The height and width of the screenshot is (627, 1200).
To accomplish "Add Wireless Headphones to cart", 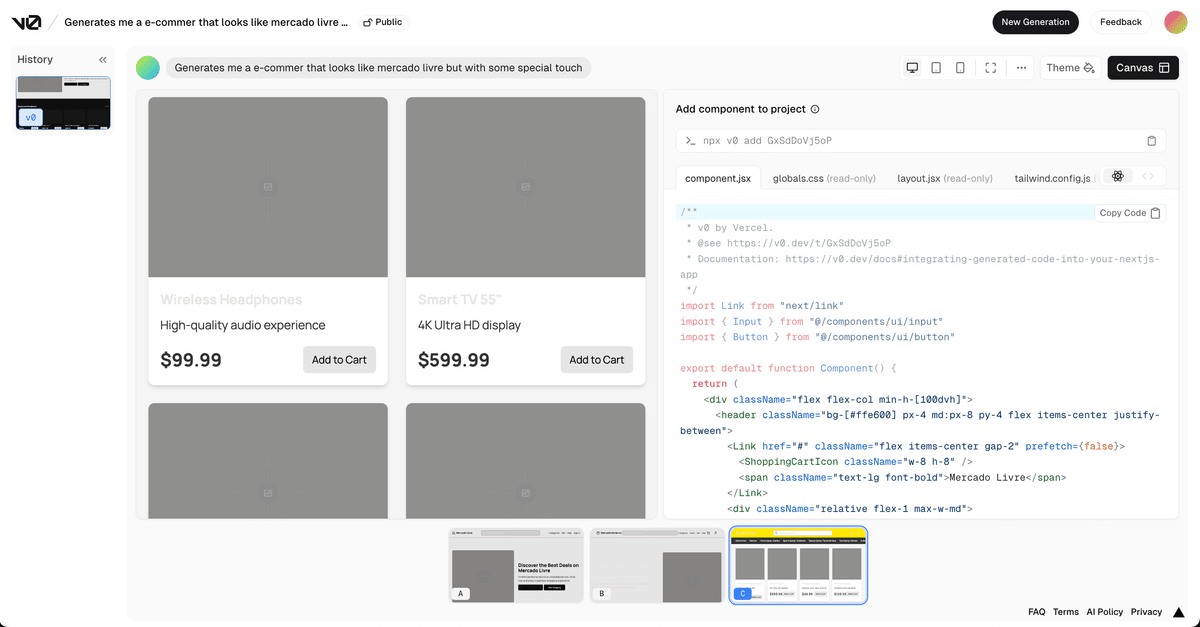I will (x=339, y=360).
